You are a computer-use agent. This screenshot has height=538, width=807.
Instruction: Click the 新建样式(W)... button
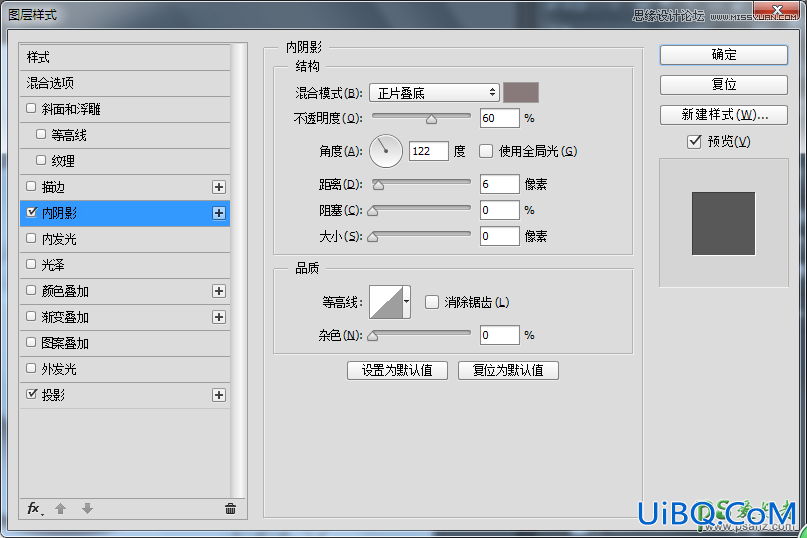pyautogui.click(x=724, y=115)
